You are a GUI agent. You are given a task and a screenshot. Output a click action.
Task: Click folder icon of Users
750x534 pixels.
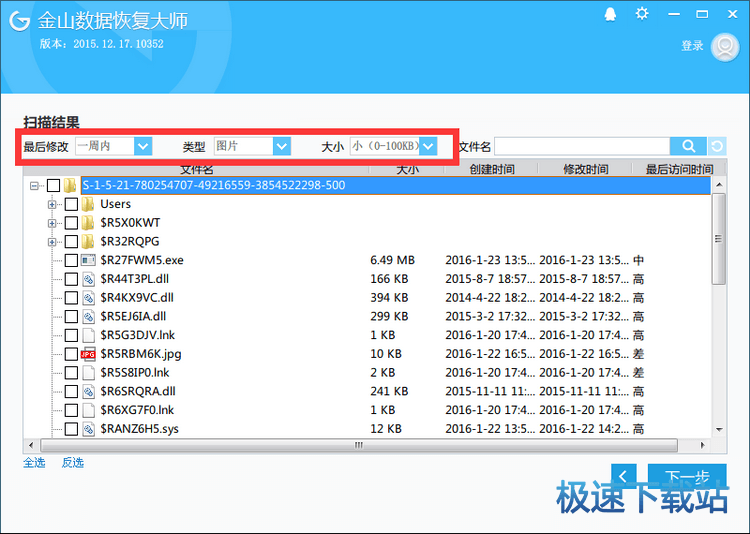point(87,204)
